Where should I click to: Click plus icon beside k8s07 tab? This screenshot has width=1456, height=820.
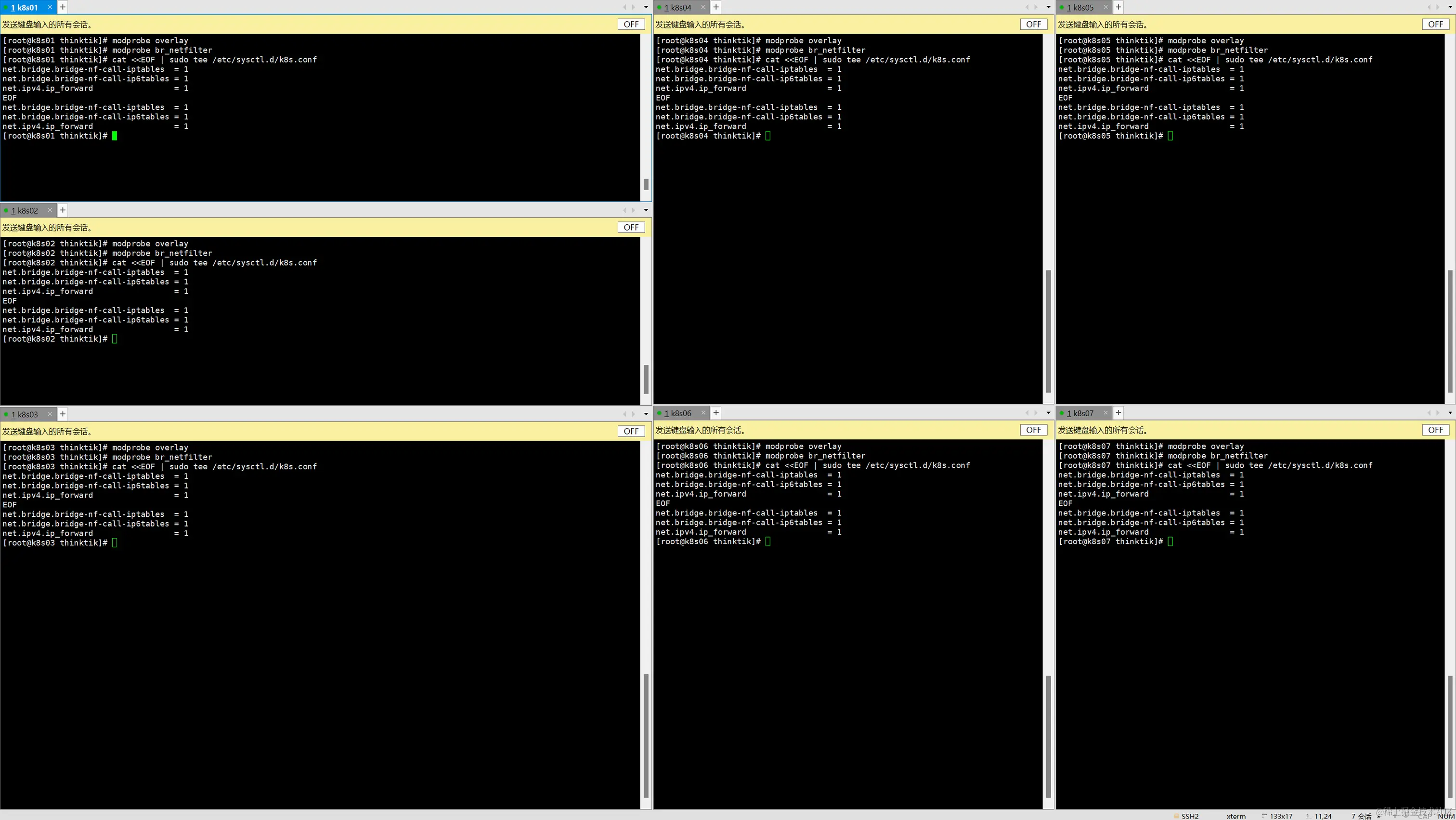tap(1118, 413)
